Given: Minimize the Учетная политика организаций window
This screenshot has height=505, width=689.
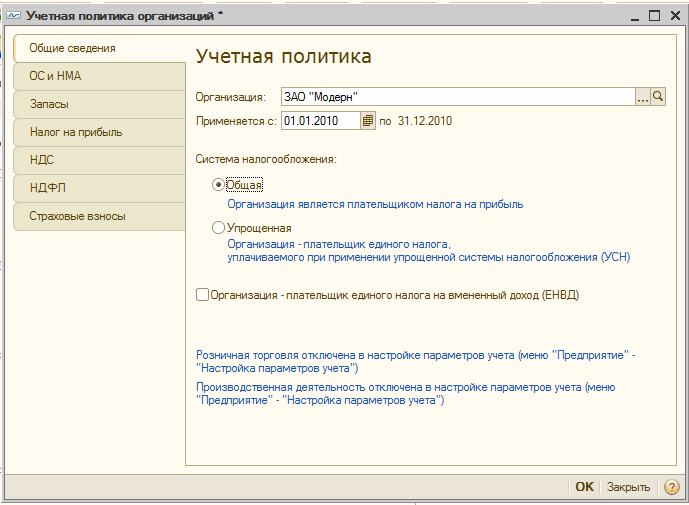Looking at the screenshot, I should 635,17.
